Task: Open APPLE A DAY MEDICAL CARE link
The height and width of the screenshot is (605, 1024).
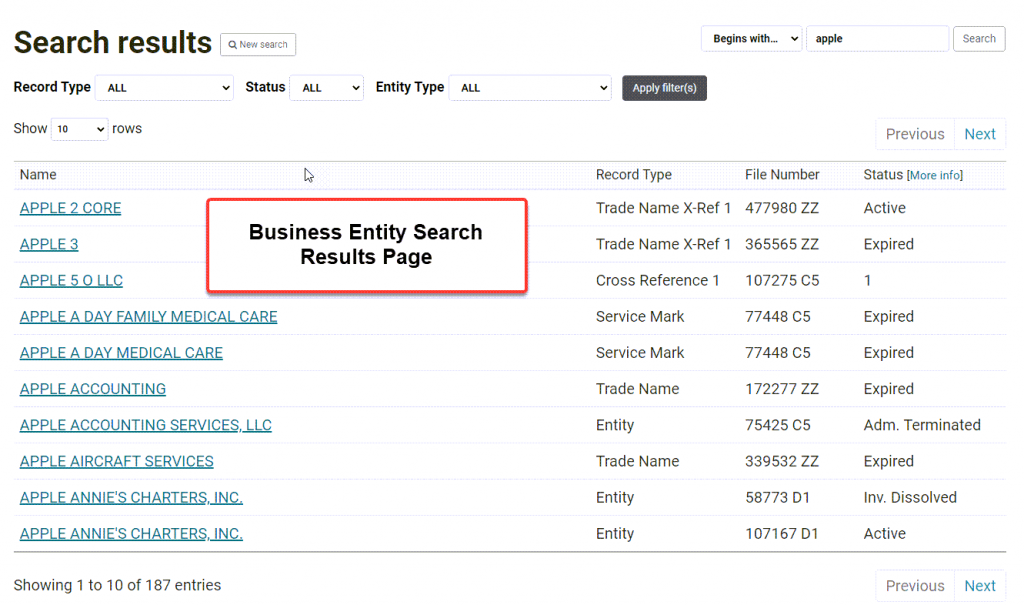Action: [121, 353]
